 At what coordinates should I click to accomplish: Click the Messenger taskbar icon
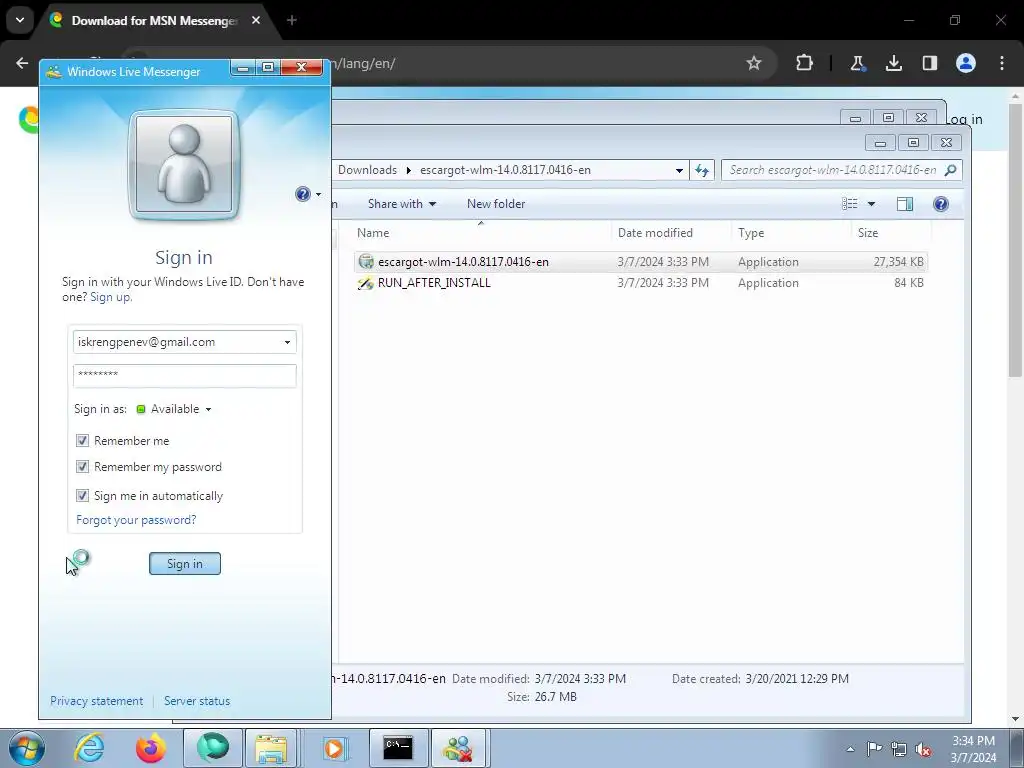coord(458,748)
